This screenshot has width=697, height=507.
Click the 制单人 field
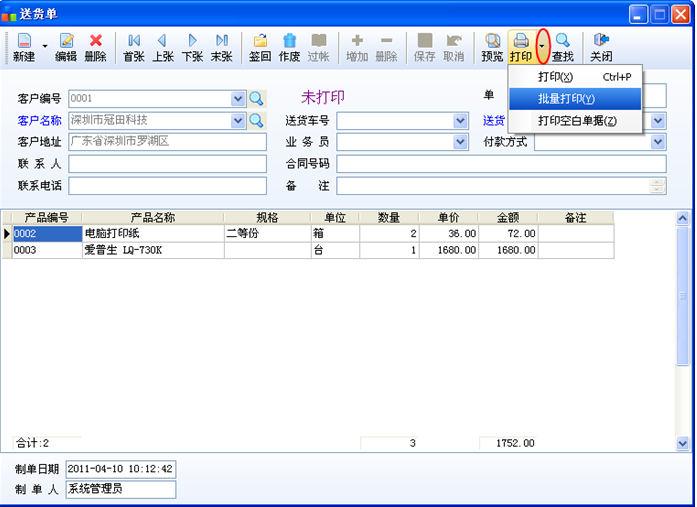pos(120,489)
